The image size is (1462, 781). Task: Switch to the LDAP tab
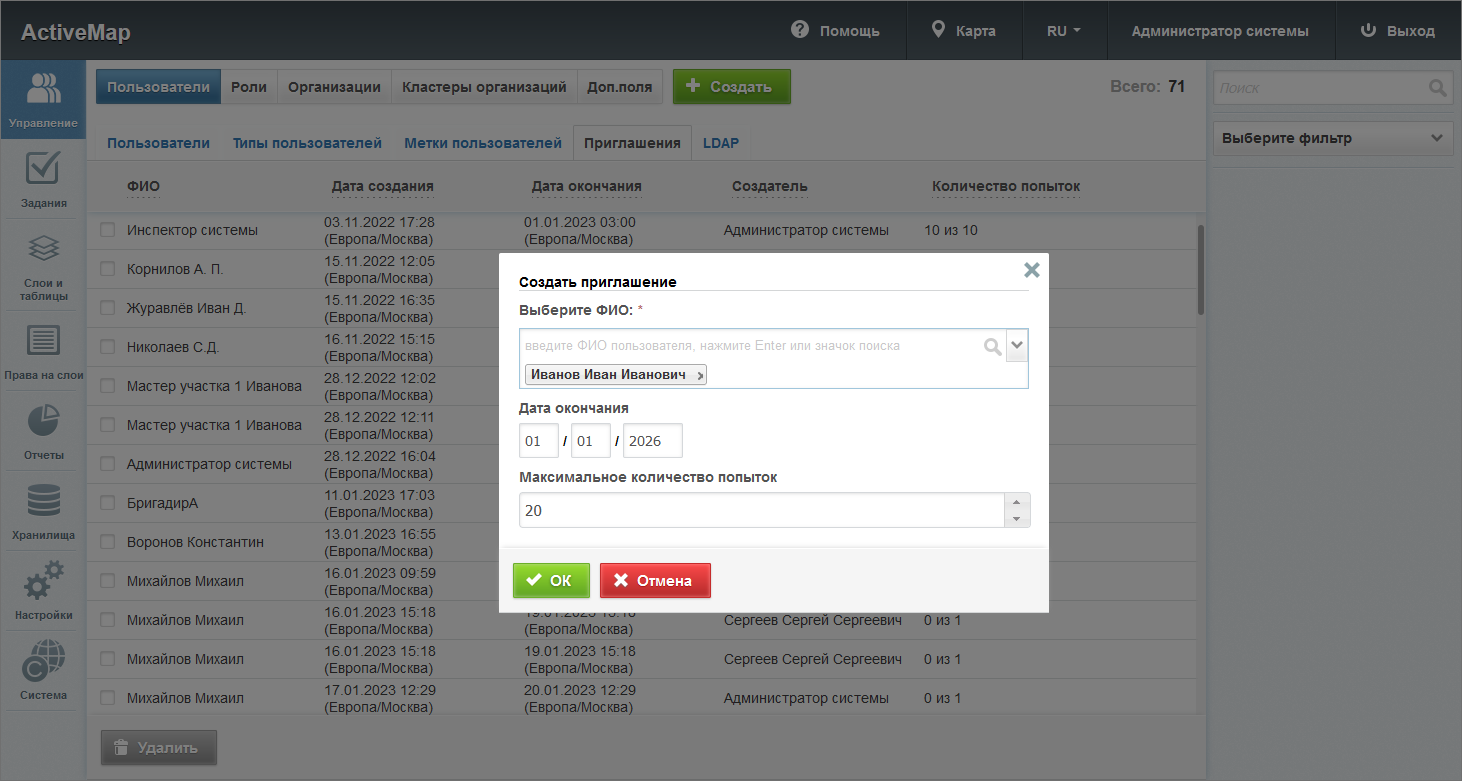[720, 143]
